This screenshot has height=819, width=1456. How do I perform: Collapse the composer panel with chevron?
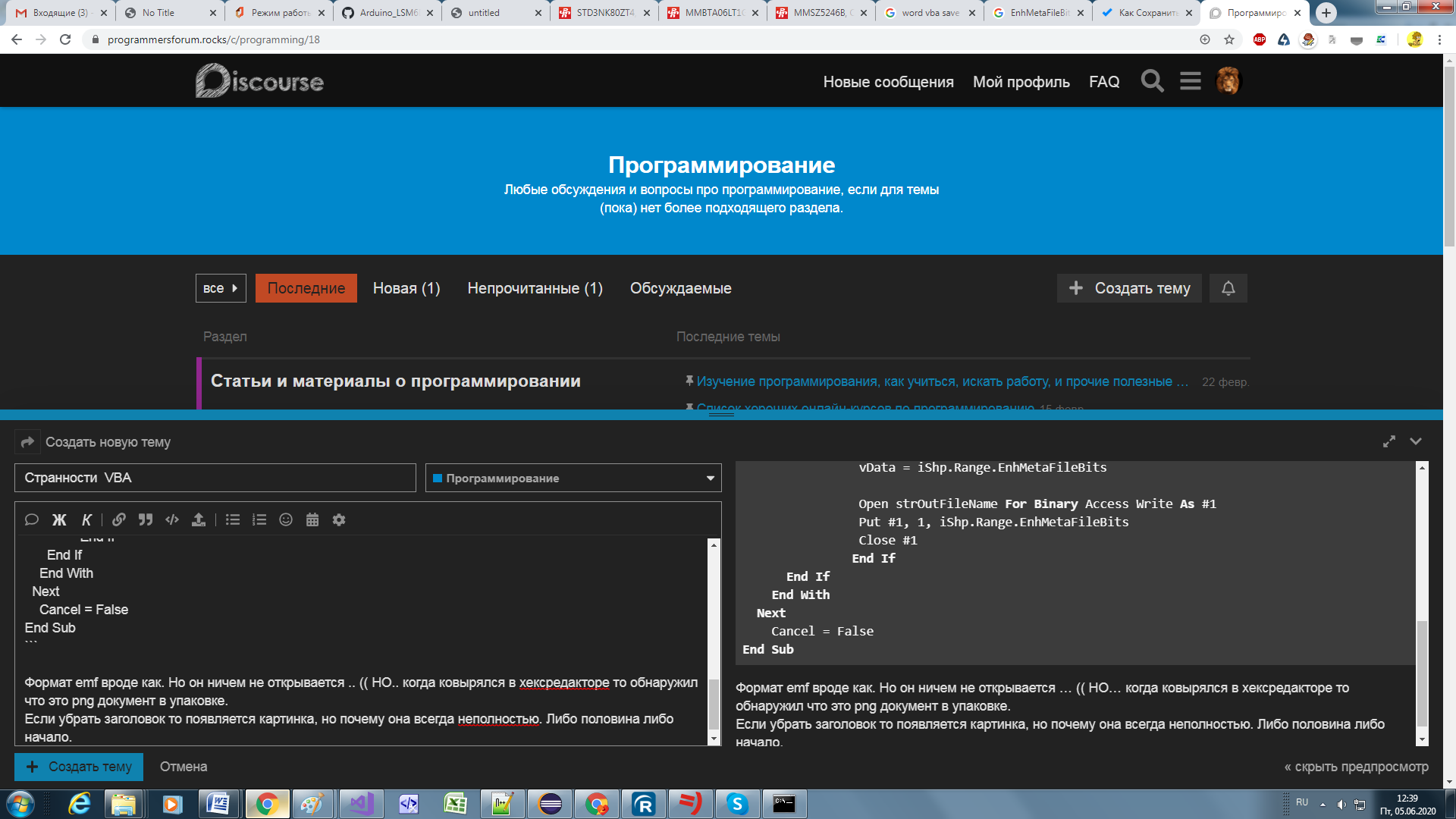pyautogui.click(x=1416, y=441)
